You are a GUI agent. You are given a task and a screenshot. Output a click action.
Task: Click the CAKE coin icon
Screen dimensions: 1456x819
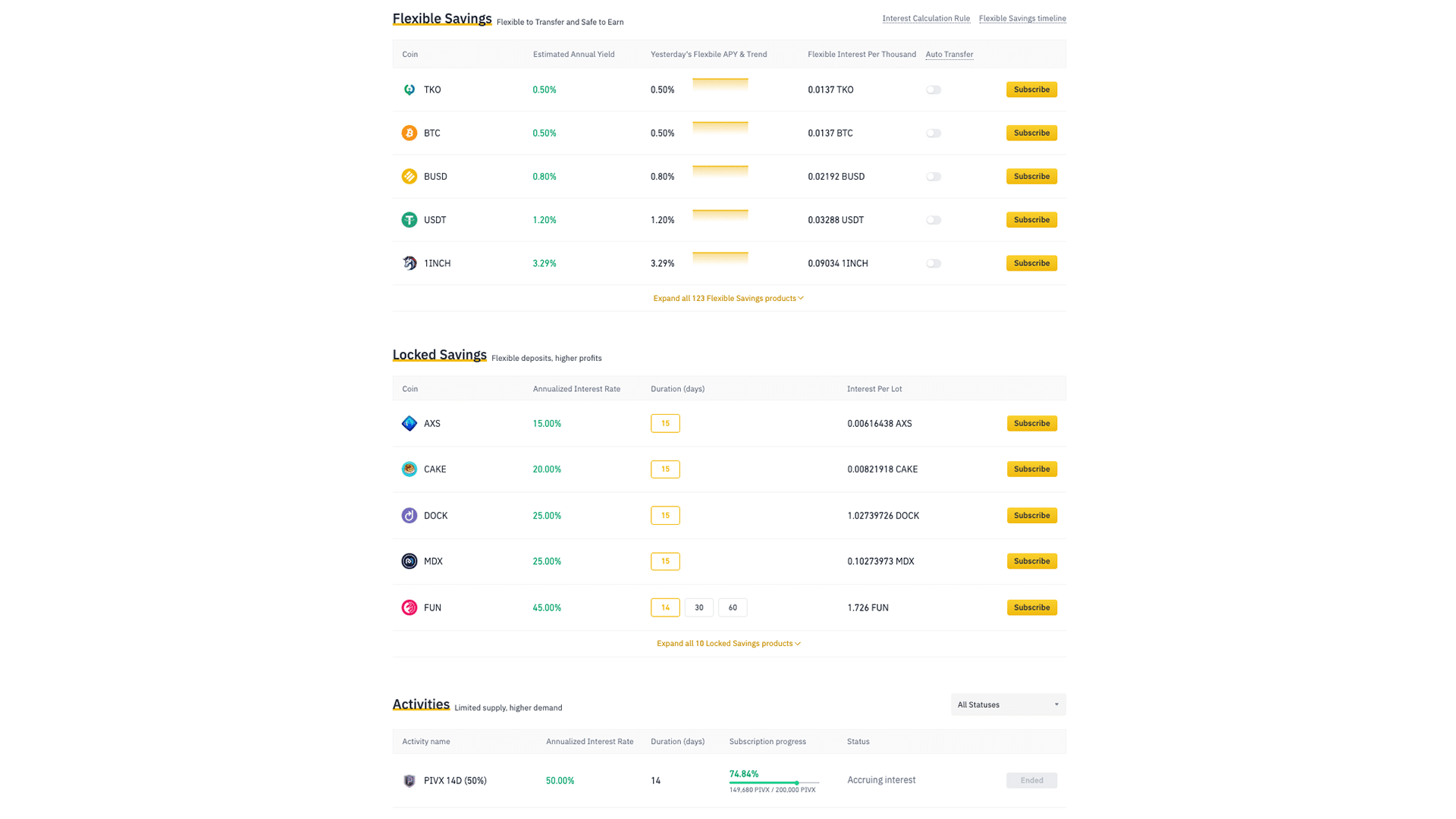tap(409, 469)
